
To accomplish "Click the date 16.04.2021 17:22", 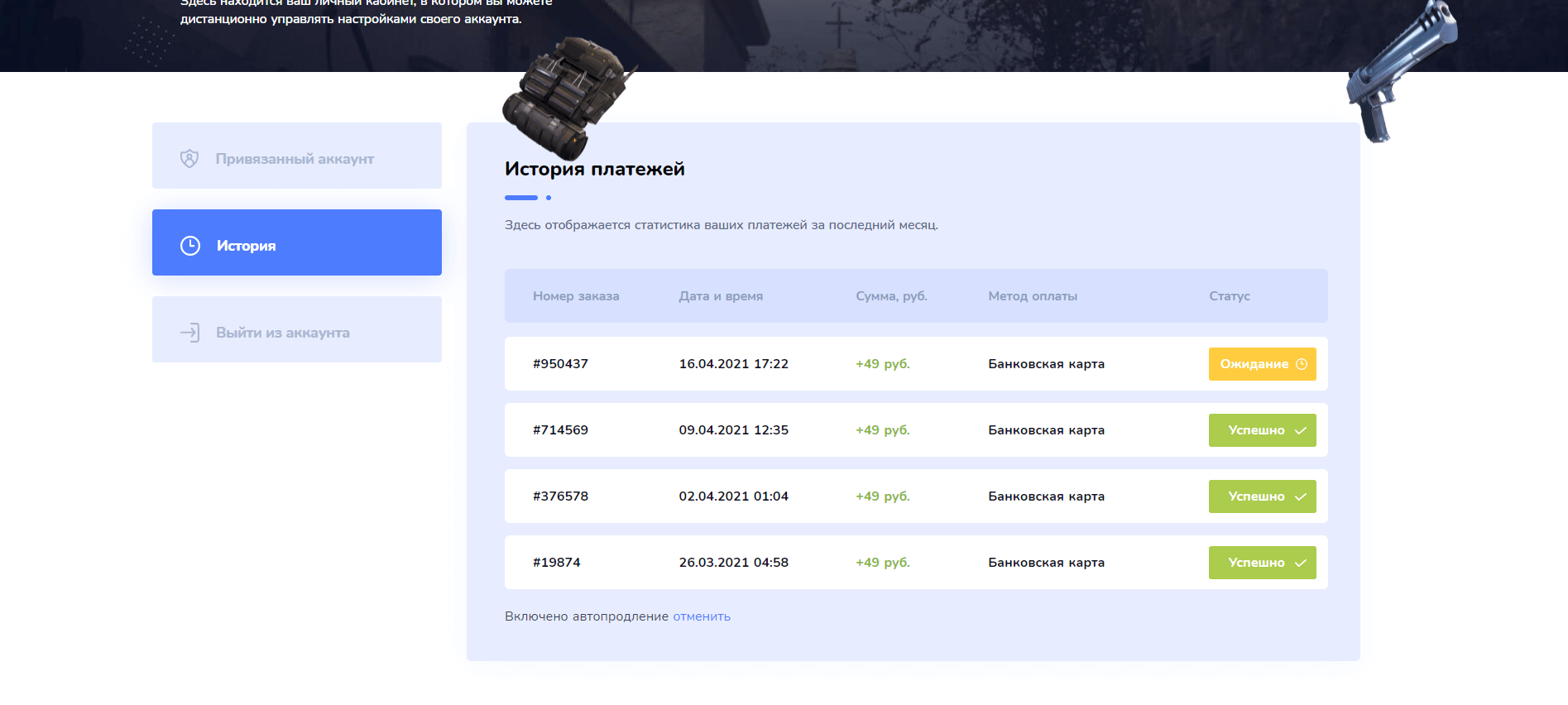I will [734, 364].
